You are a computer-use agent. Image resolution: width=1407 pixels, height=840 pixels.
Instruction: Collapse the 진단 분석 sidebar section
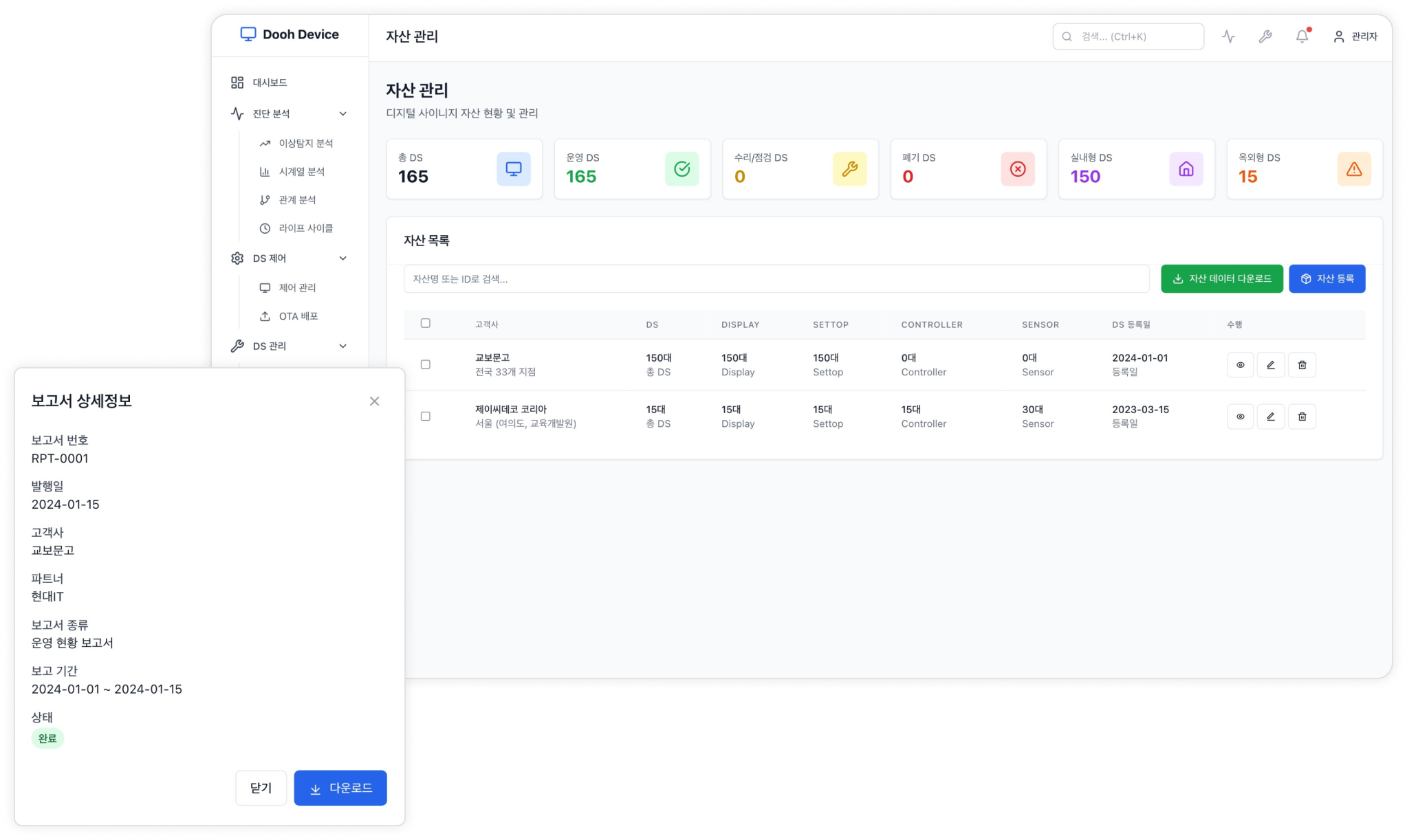tap(342, 114)
